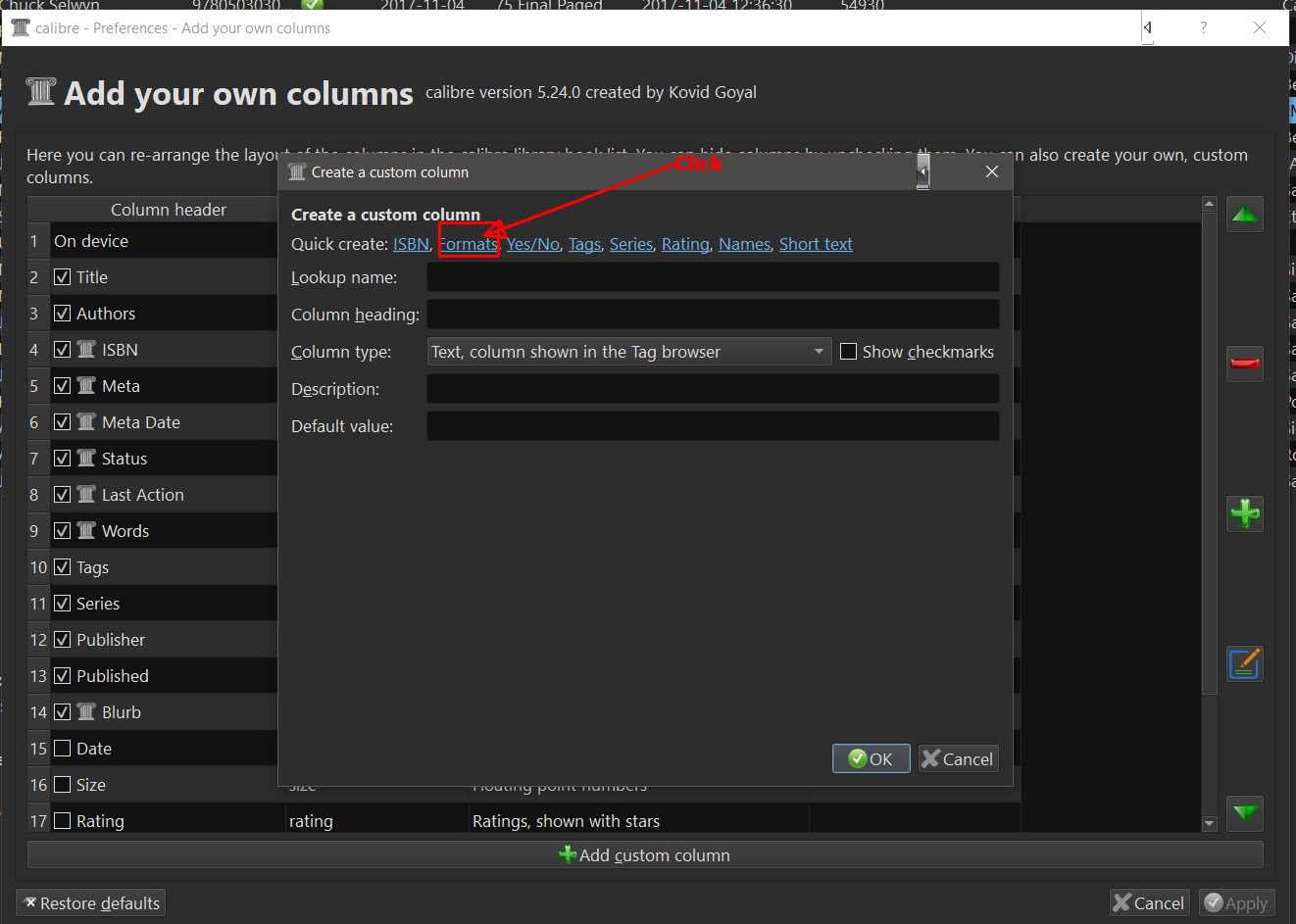Quick create a Names column
Image resolution: width=1296 pixels, height=924 pixels.
(745, 244)
